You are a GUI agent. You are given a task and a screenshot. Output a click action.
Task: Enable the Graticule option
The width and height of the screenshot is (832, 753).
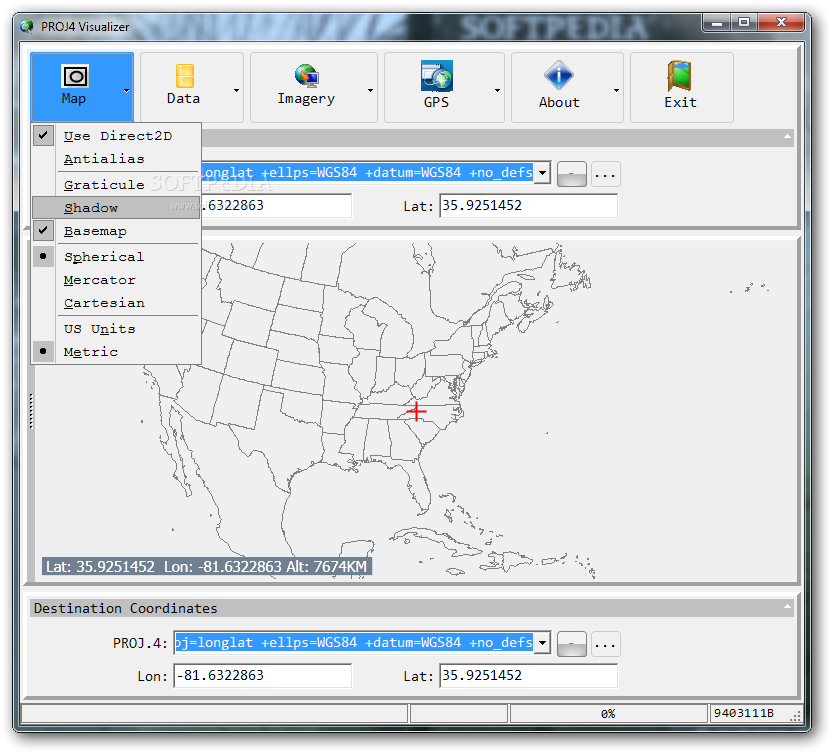click(116, 185)
